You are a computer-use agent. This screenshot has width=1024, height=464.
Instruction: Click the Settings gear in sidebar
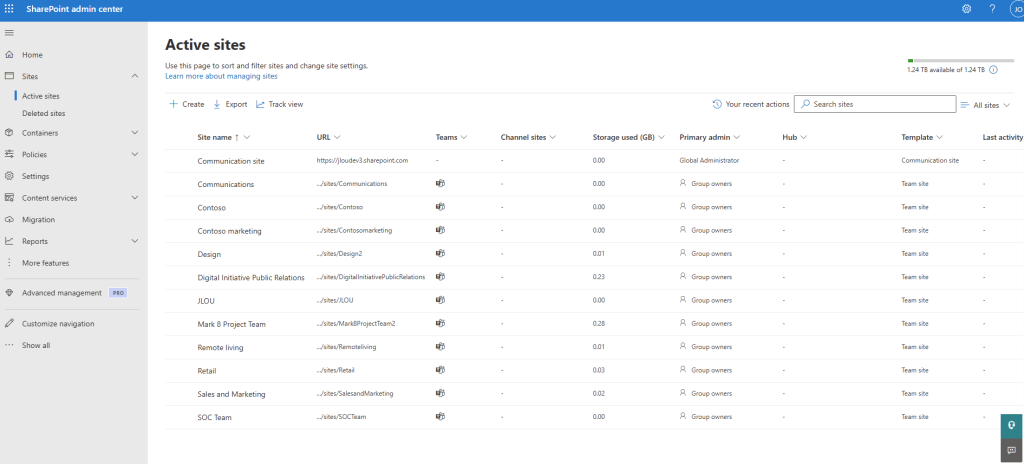pyautogui.click(x=9, y=176)
